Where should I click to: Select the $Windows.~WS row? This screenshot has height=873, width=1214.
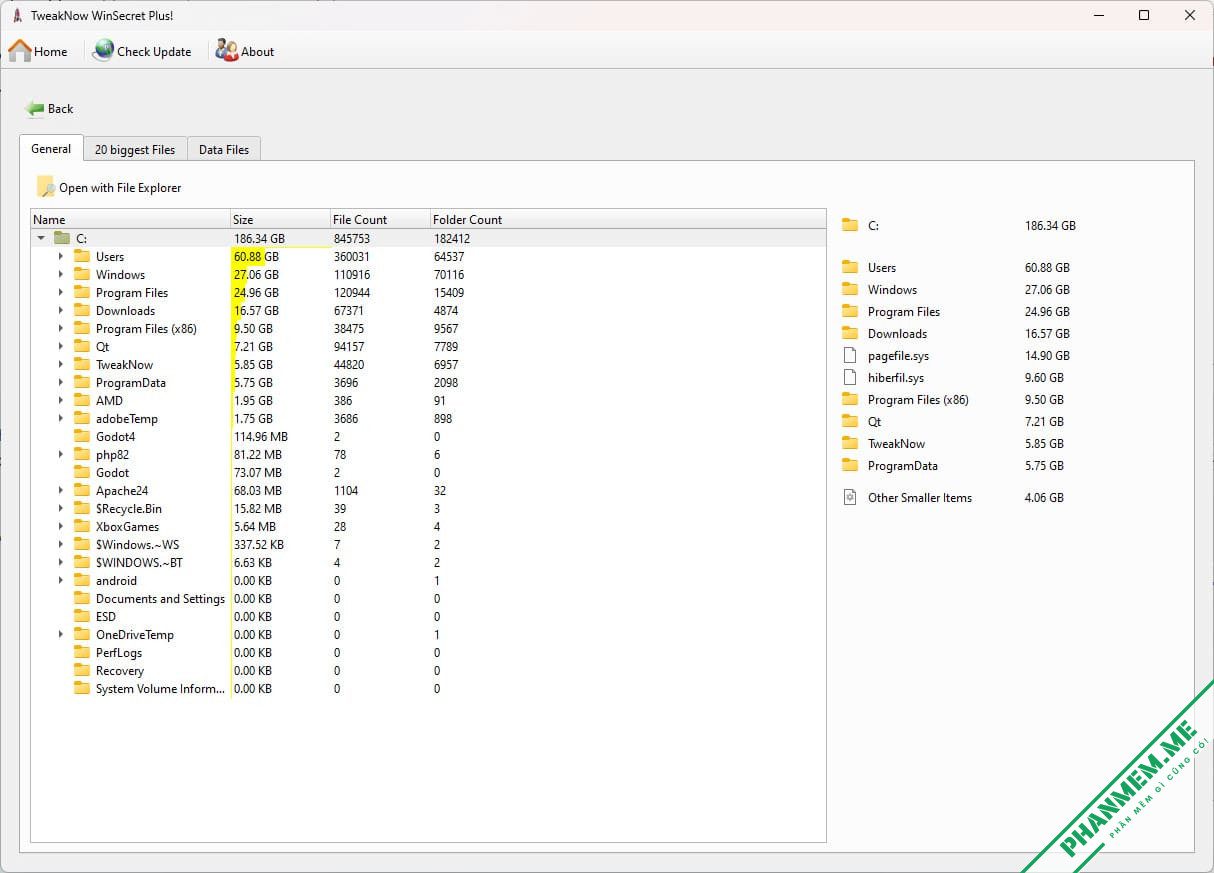click(428, 544)
